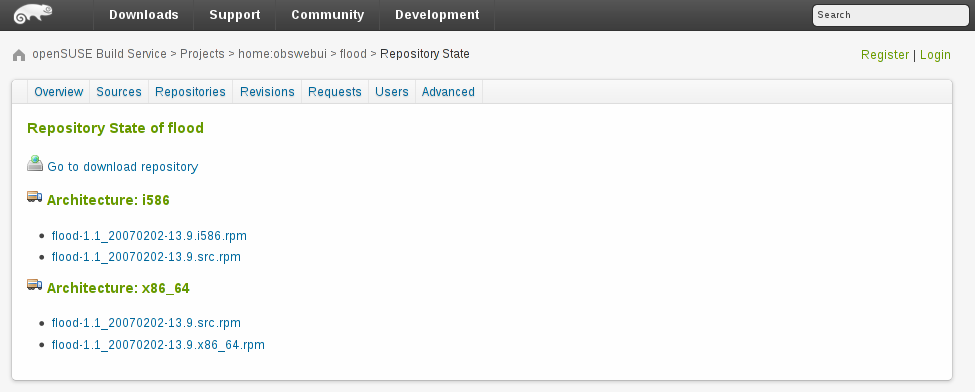Click the Search input field

[x=890, y=15]
